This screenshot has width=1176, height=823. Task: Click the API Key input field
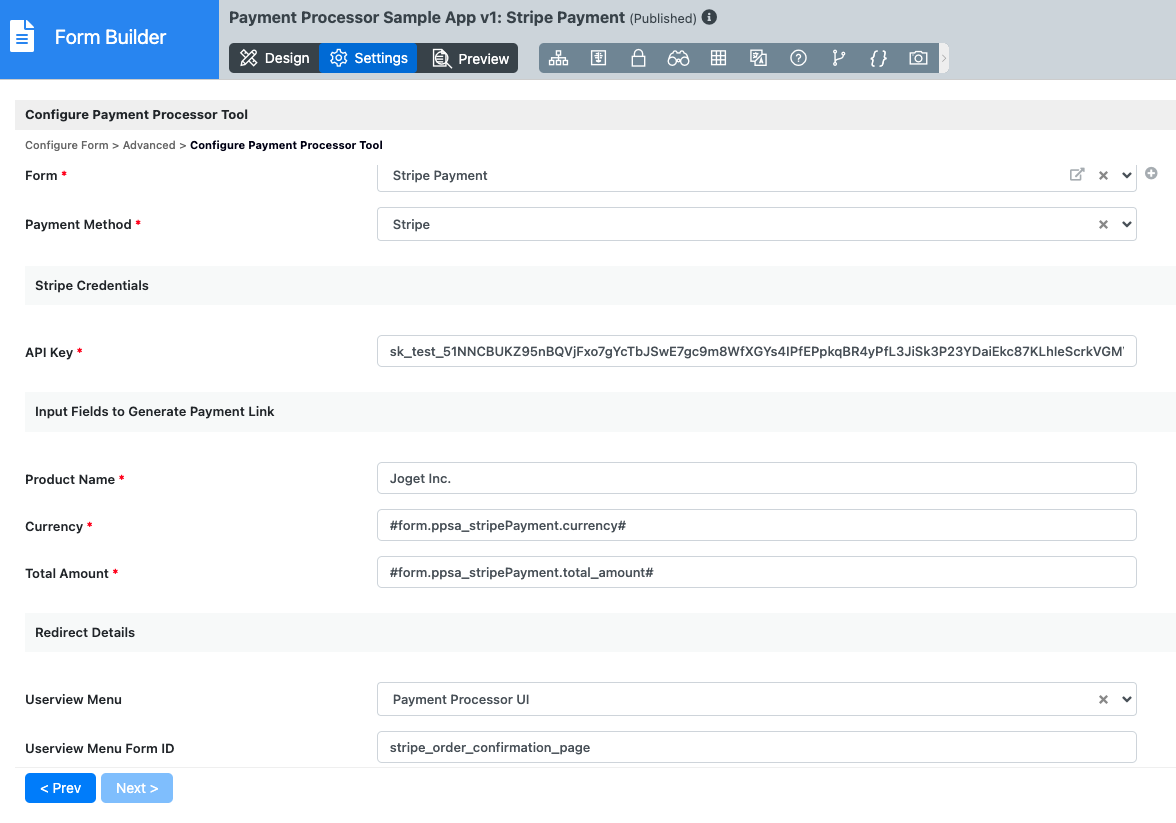[x=756, y=352]
